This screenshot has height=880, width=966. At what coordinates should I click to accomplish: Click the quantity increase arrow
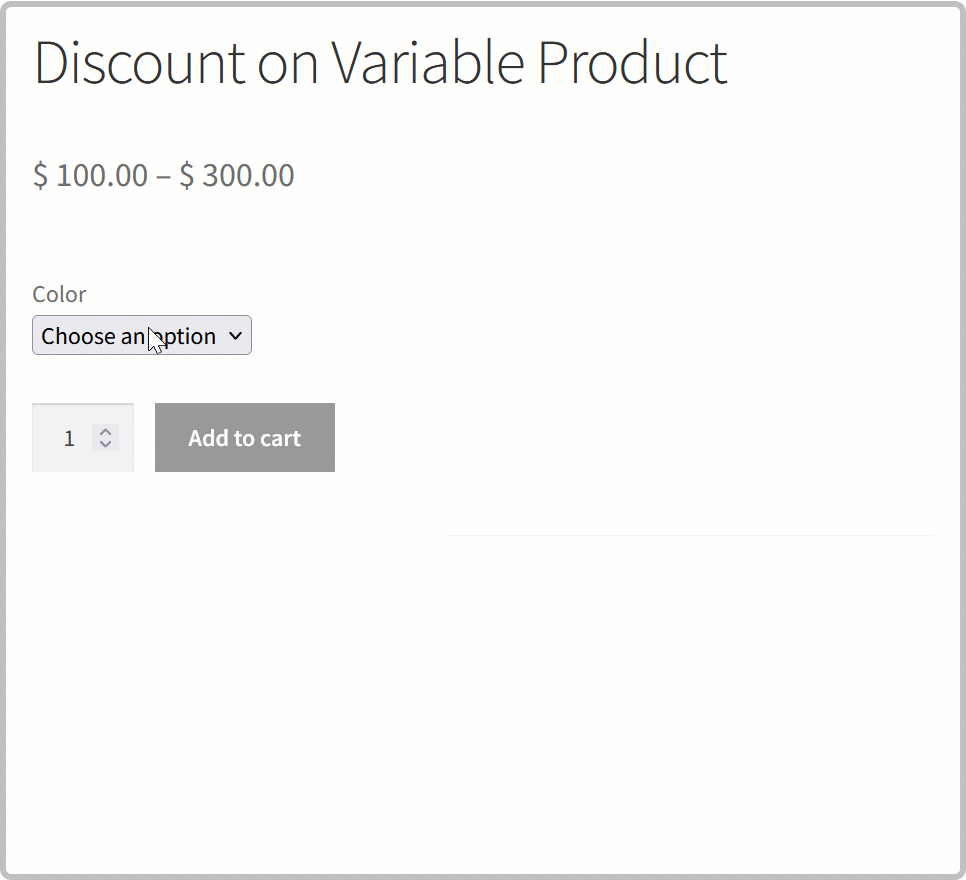[105, 431]
